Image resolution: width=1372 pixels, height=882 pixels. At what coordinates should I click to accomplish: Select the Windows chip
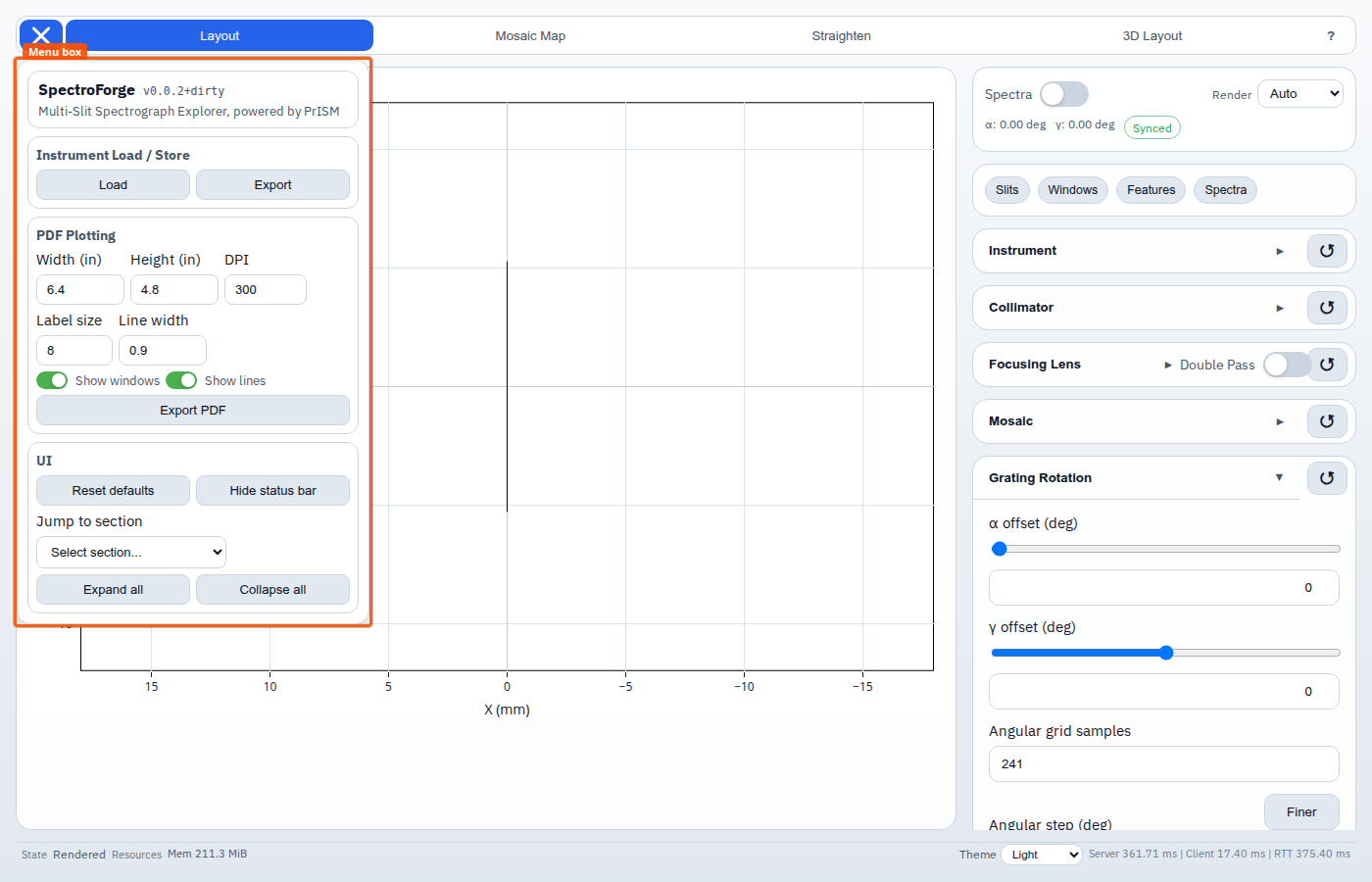coord(1073,190)
